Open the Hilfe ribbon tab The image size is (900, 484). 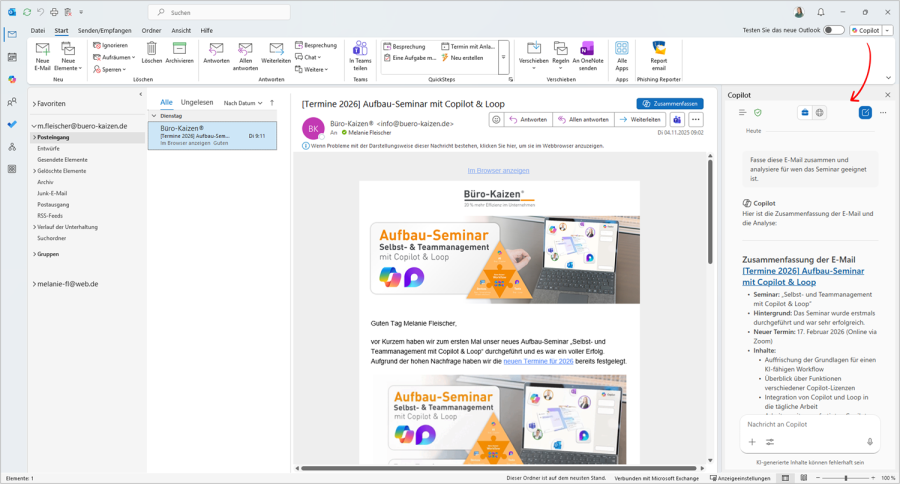(207, 30)
